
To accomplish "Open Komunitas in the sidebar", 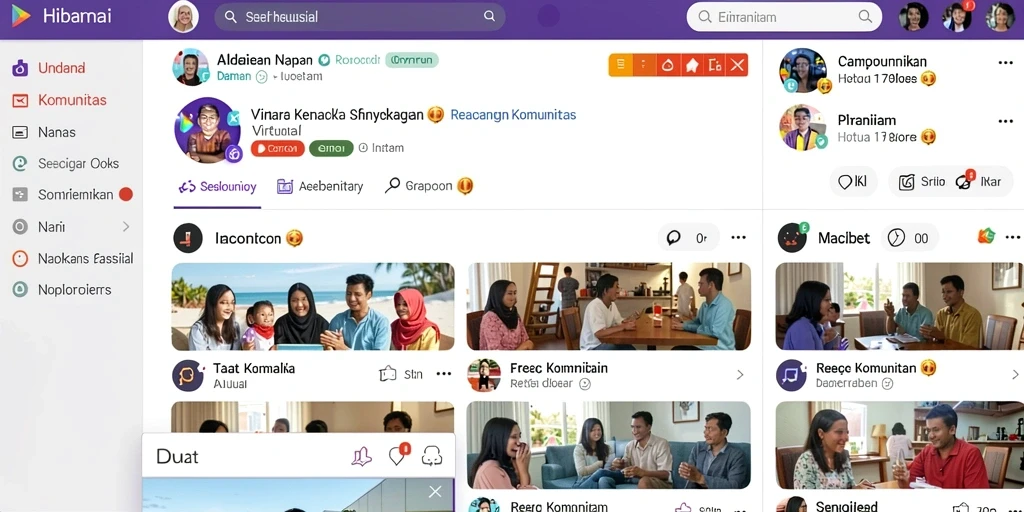I will point(72,100).
